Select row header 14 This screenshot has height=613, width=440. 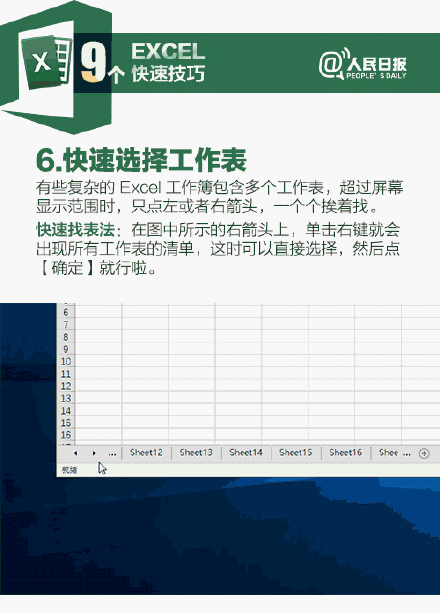tap(66, 410)
